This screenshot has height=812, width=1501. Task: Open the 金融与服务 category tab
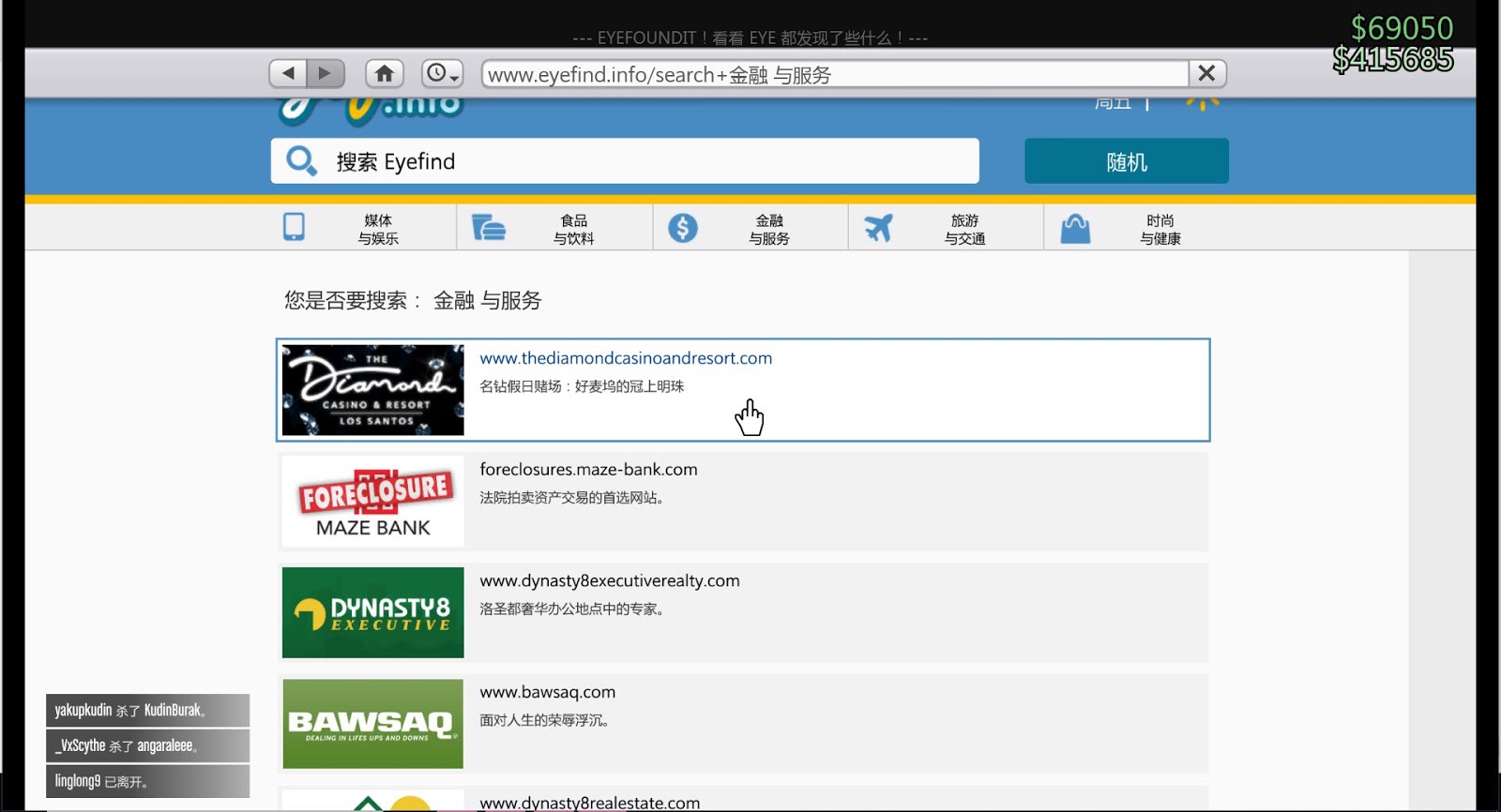pos(750,228)
